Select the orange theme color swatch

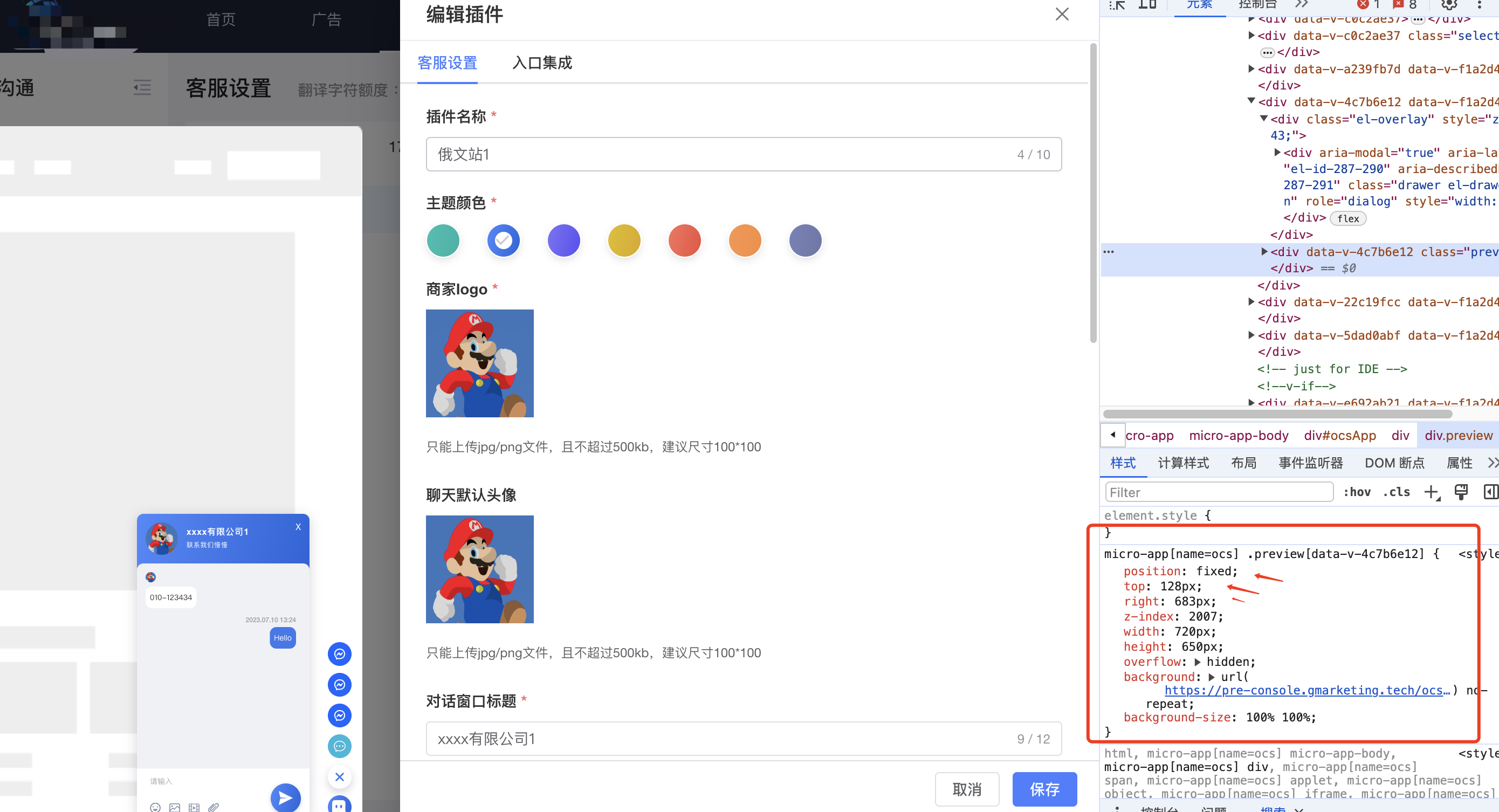pyautogui.click(x=745, y=240)
